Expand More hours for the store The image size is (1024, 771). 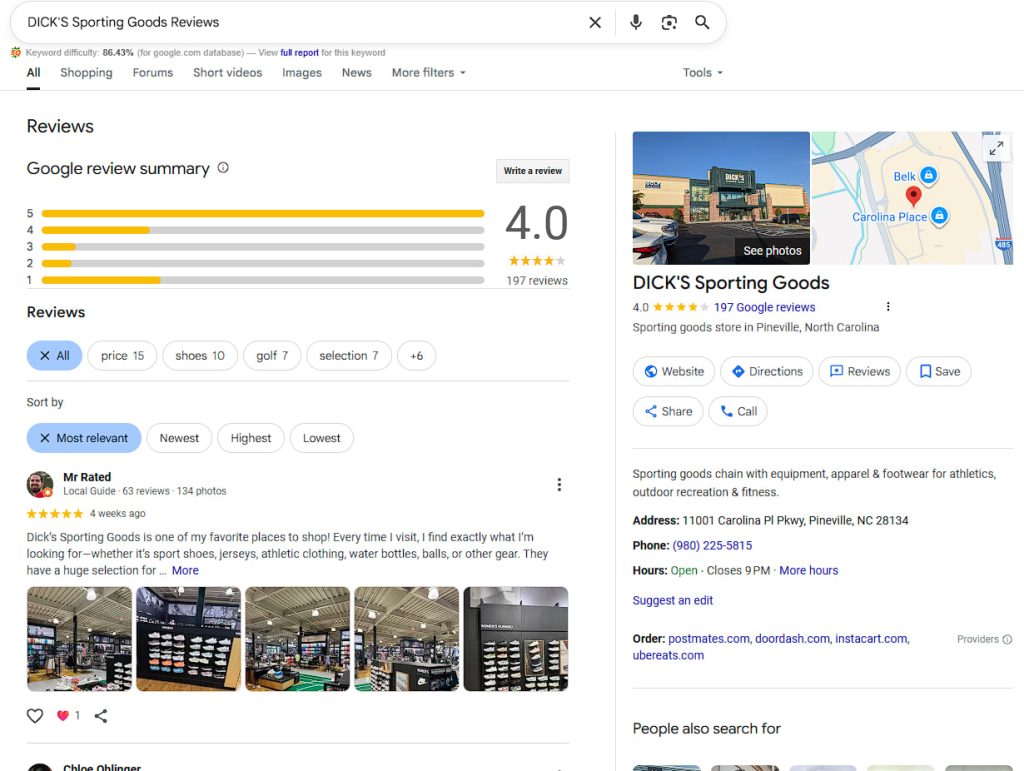point(808,571)
